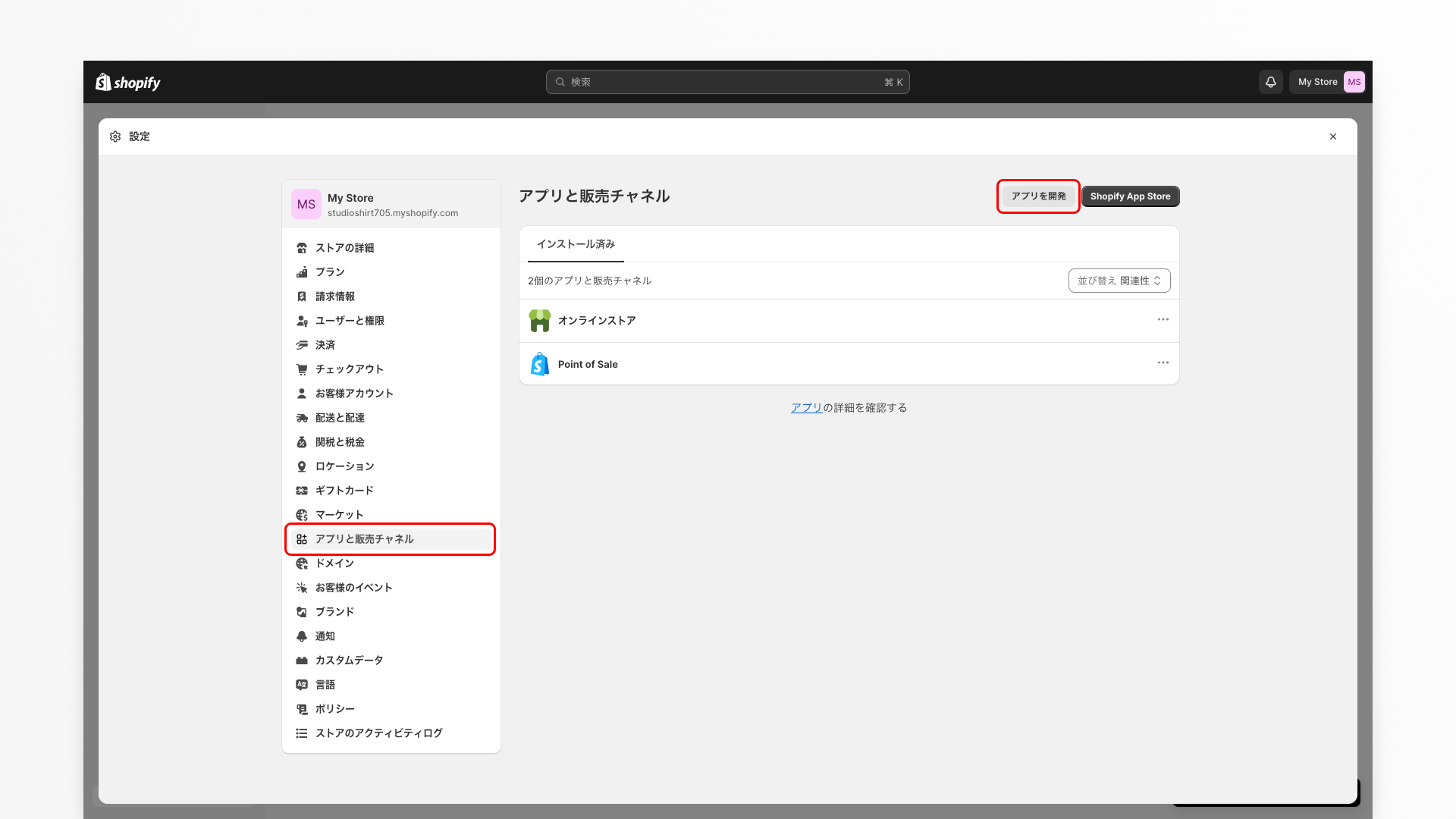Select the インストール済み tab
Image resolution: width=1456 pixels, height=819 pixels.
pyautogui.click(x=576, y=244)
